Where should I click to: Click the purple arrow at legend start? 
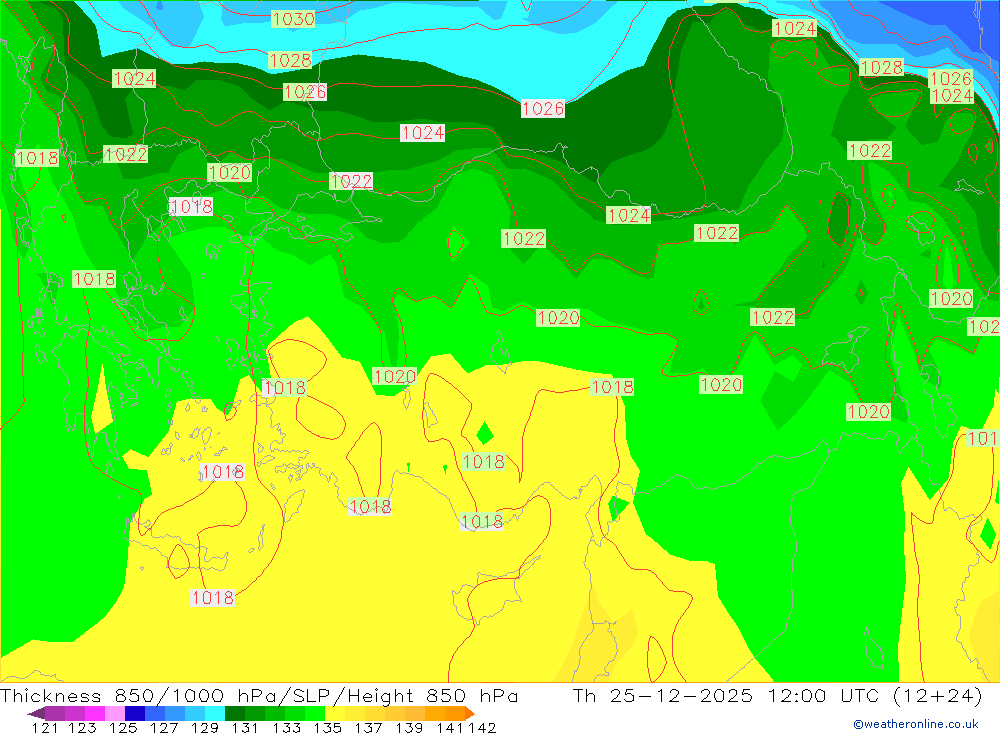pyautogui.click(x=36, y=713)
